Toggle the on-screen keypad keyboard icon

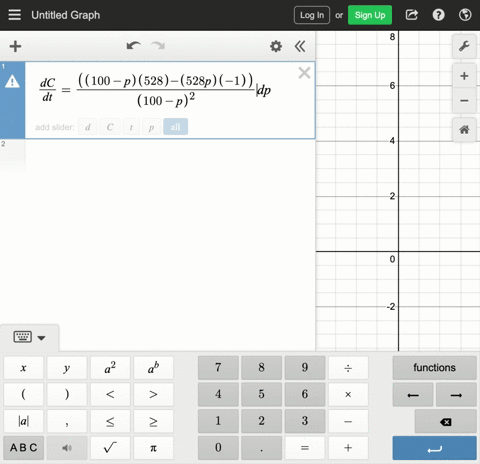23,337
